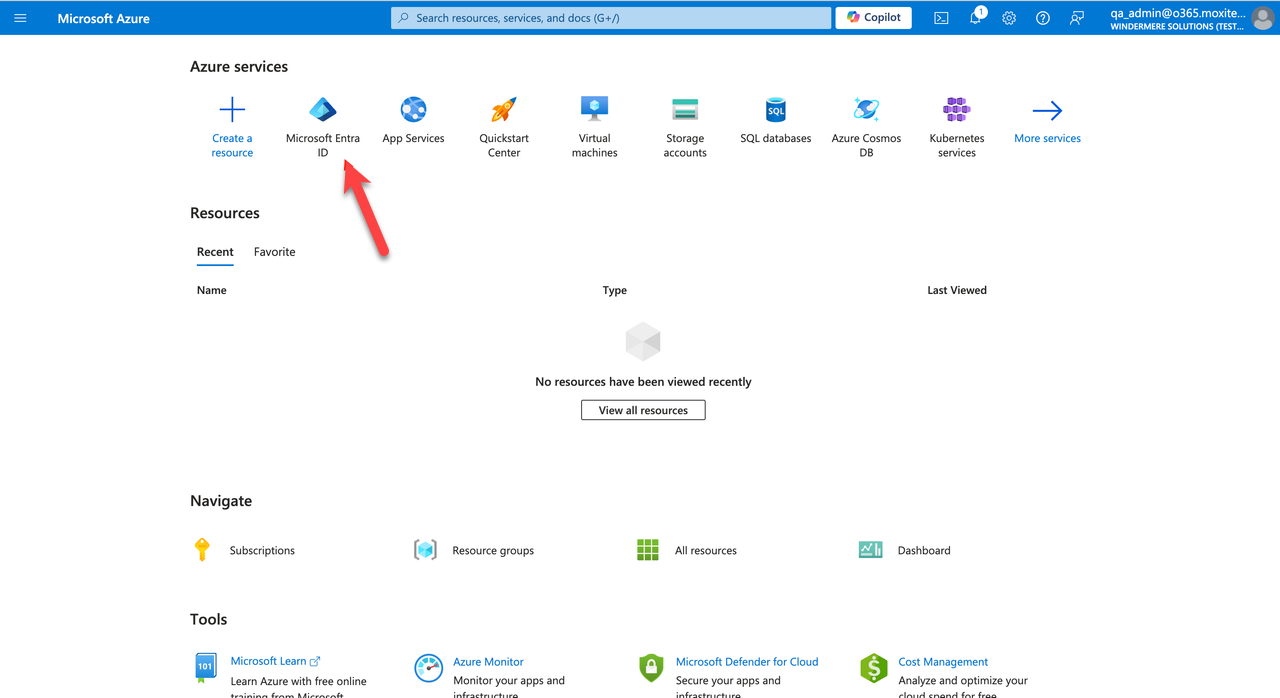Screen dimensions: 1280x698
Task: Launch Quickstart Center rocket icon
Action: pos(504,109)
